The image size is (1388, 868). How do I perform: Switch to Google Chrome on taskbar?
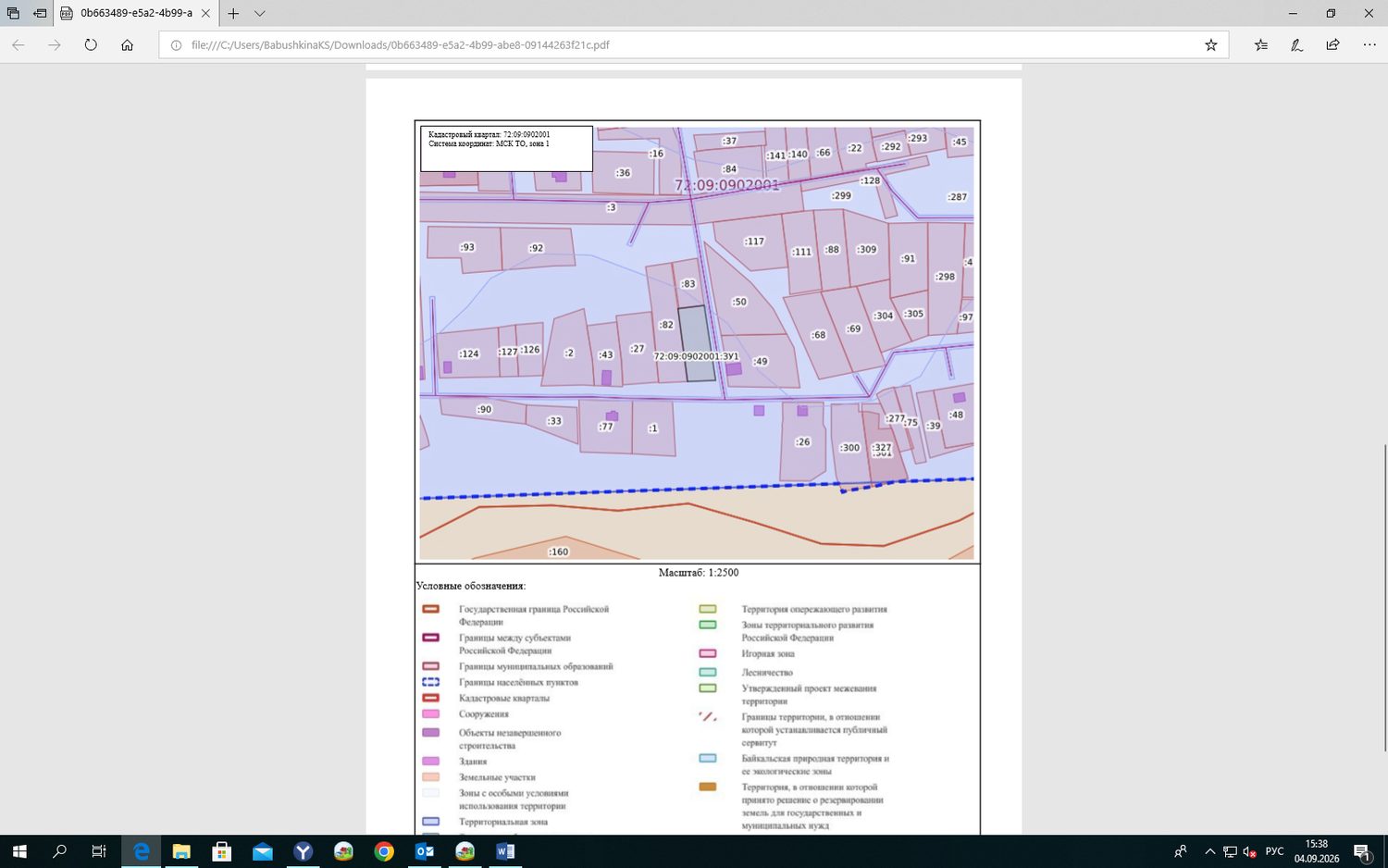pyautogui.click(x=384, y=851)
